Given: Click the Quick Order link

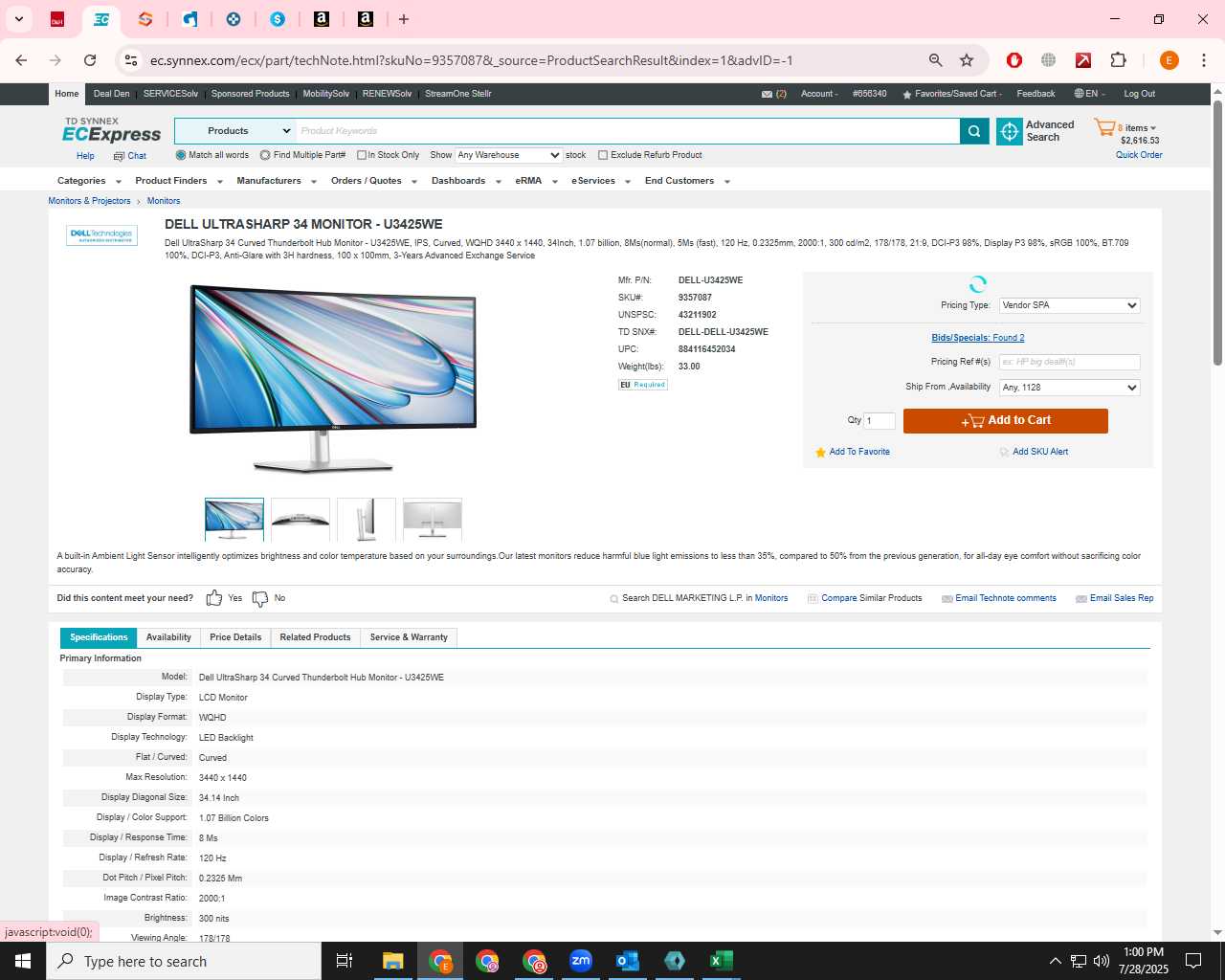Looking at the screenshot, I should pos(1139,155).
